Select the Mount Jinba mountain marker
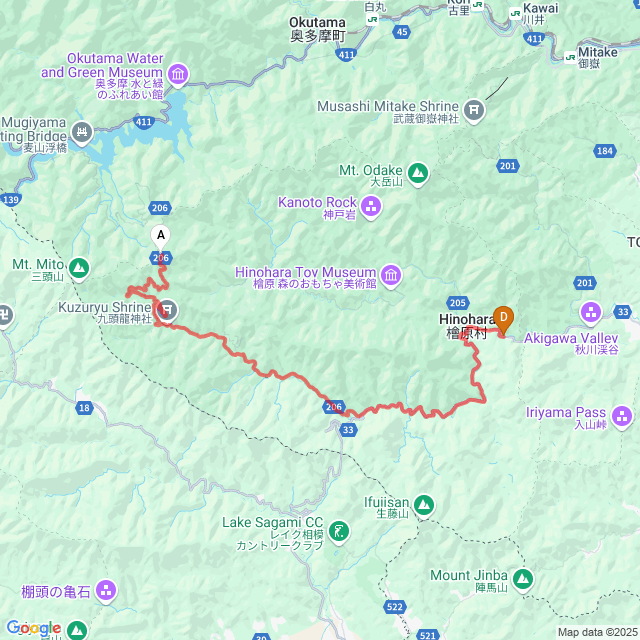 click(523, 580)
